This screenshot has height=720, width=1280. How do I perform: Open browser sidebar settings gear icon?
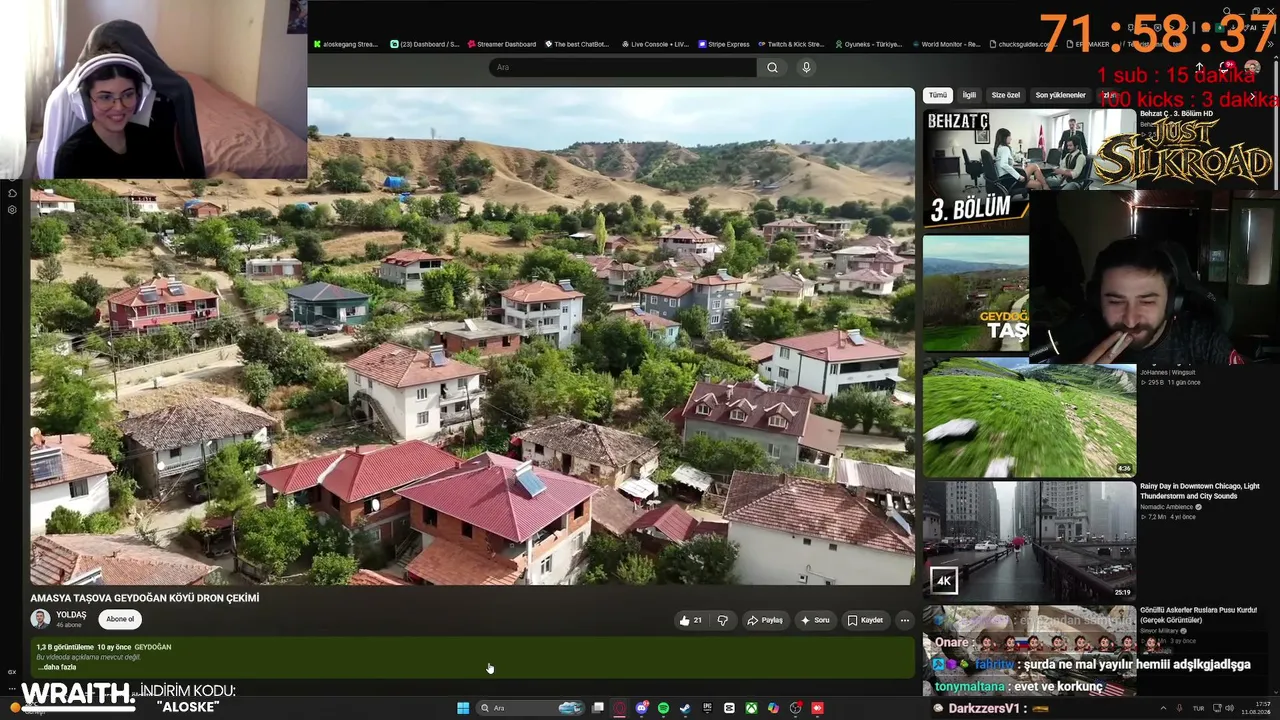12,210
